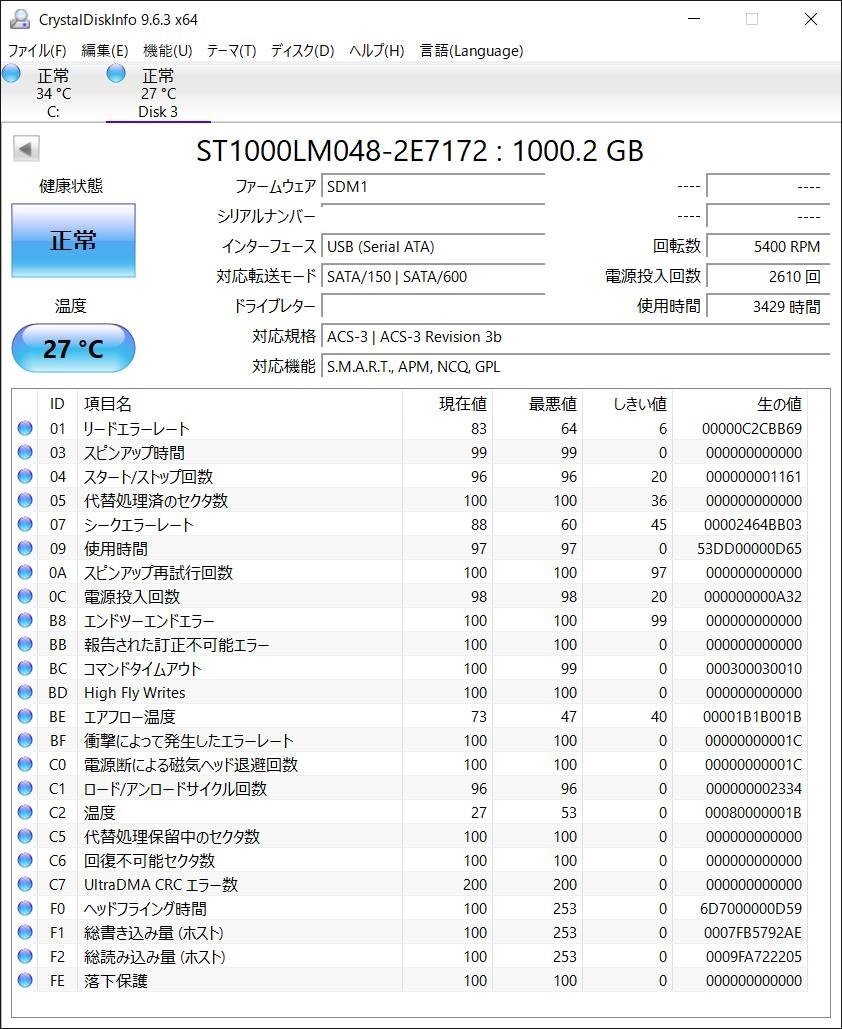Image resolution: width=842 pixels, height=1029 pixels.
Task: Click status icon for 0C 電源投入回数 row
Action: point(25,596)
